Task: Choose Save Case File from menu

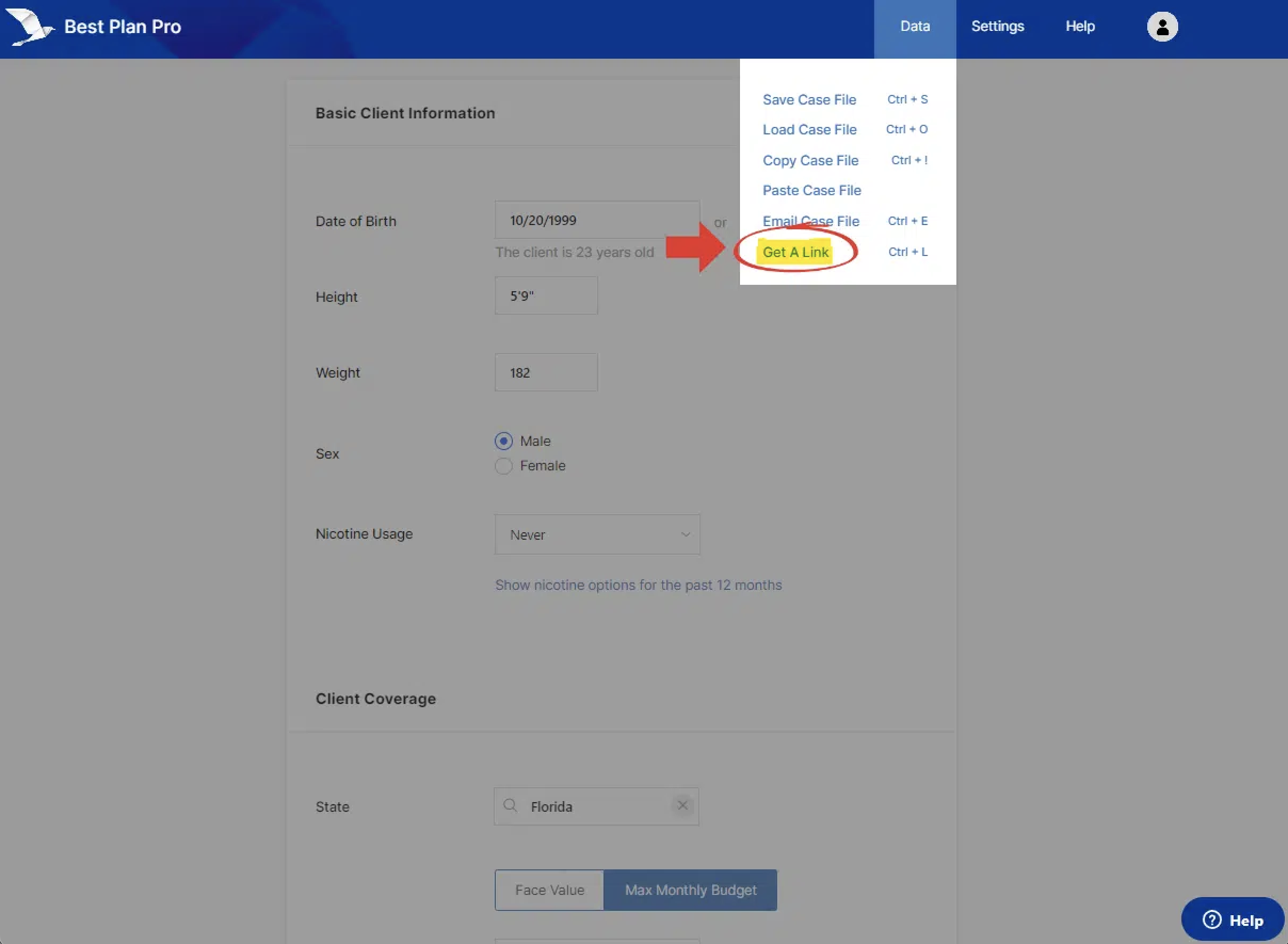Action: [x=809, y=99]
